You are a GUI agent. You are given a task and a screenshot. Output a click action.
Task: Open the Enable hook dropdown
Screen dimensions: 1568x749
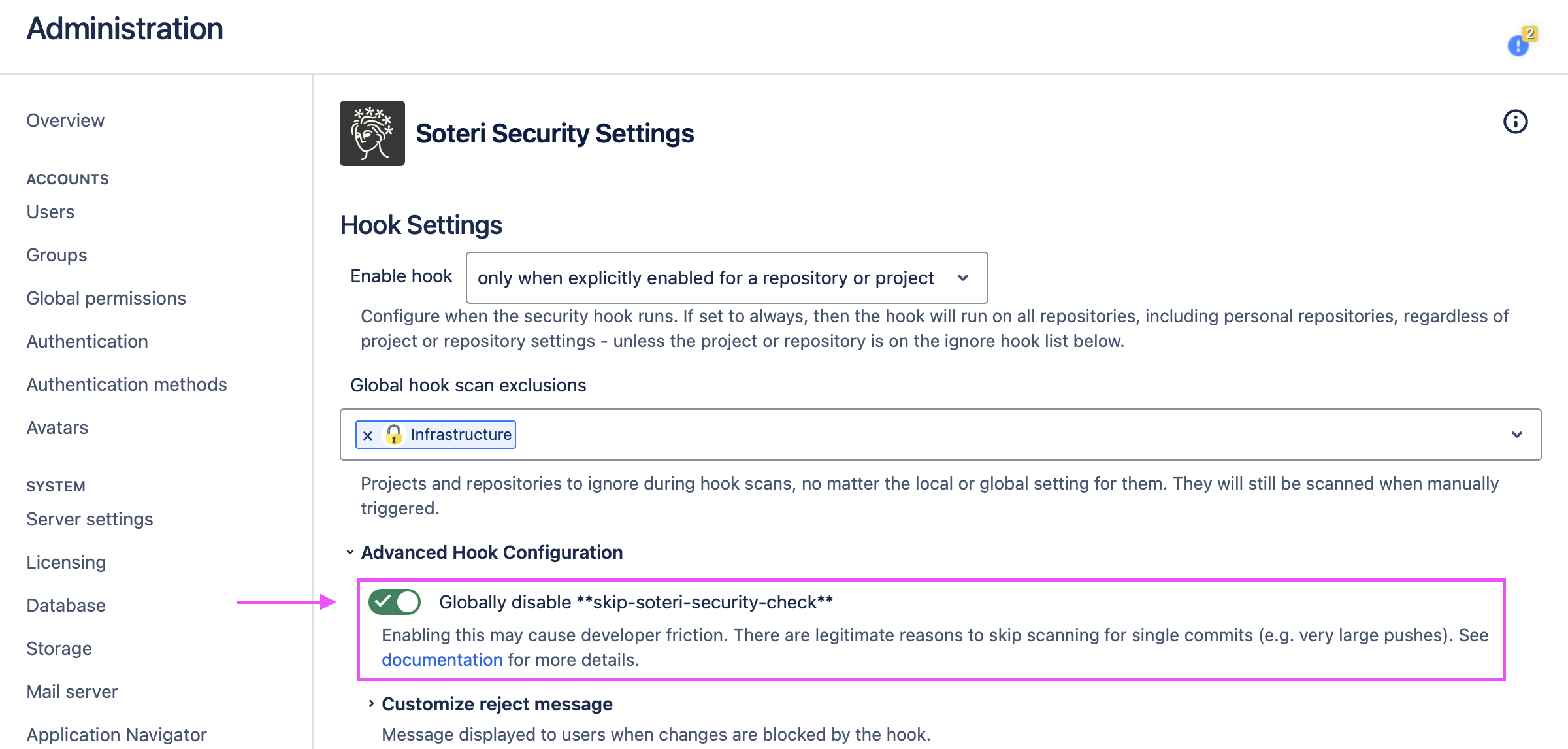[727, 278]
